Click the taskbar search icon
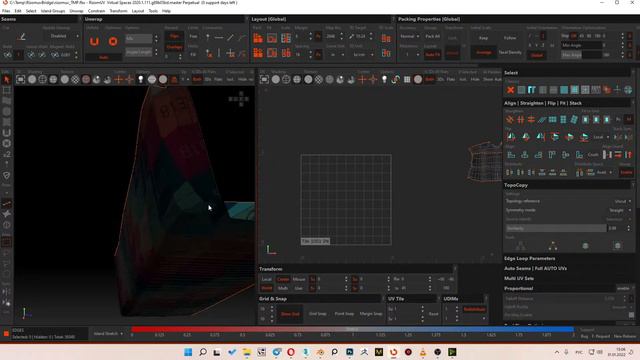This screenshot has width=640, height=360. click(203, 352)
